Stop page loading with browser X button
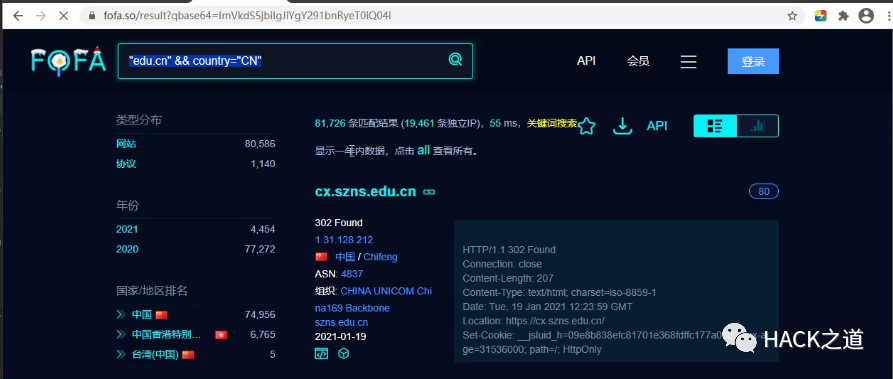893x379 pixels. [63, 16]
